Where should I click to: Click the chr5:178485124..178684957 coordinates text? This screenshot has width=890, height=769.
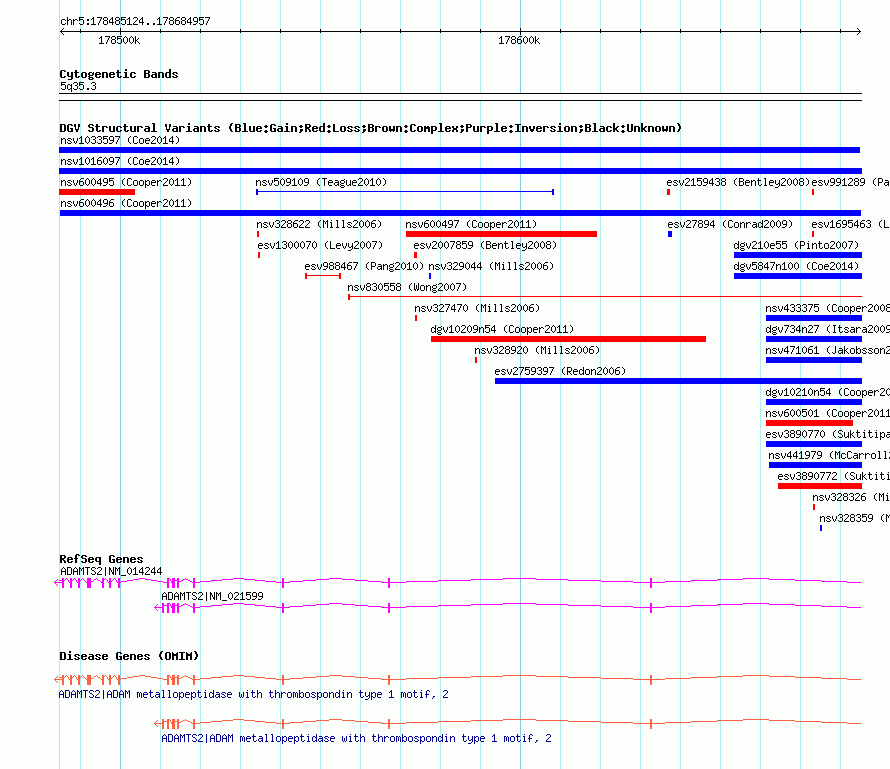pos(135,22)
